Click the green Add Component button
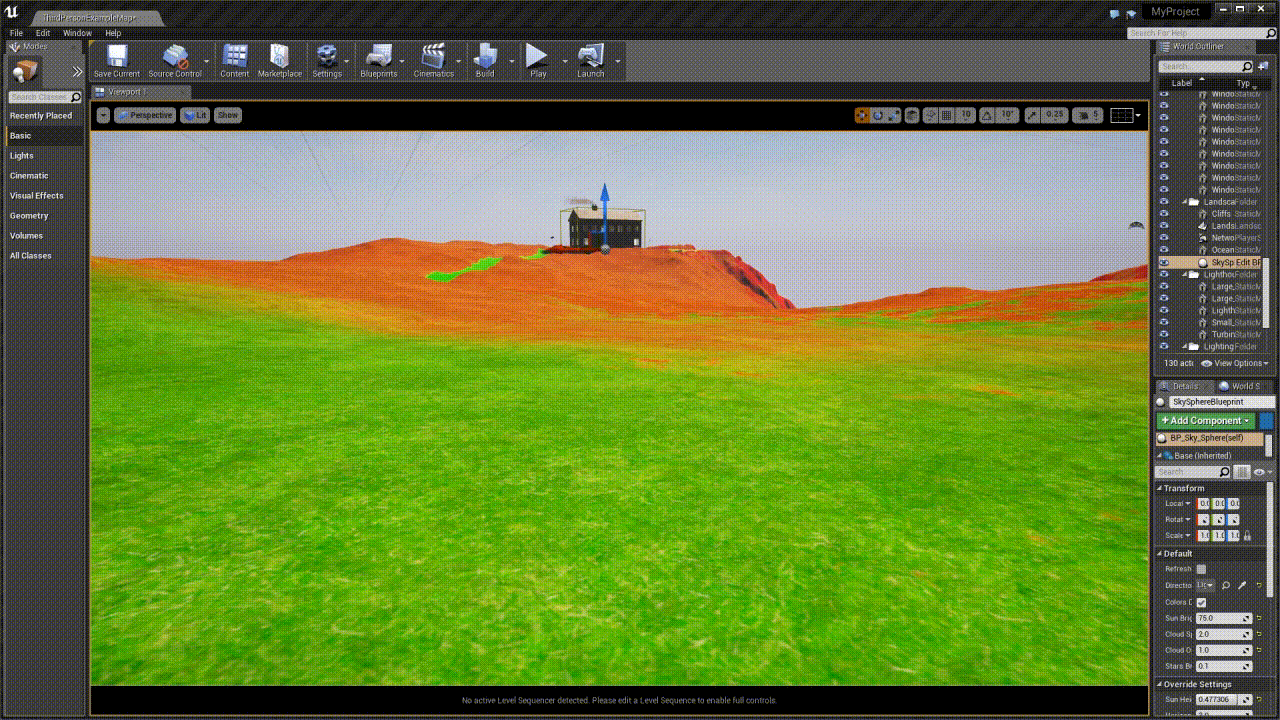This screenshot has height=720, width=1280. pyautogui.click(x=1205, y=421)
